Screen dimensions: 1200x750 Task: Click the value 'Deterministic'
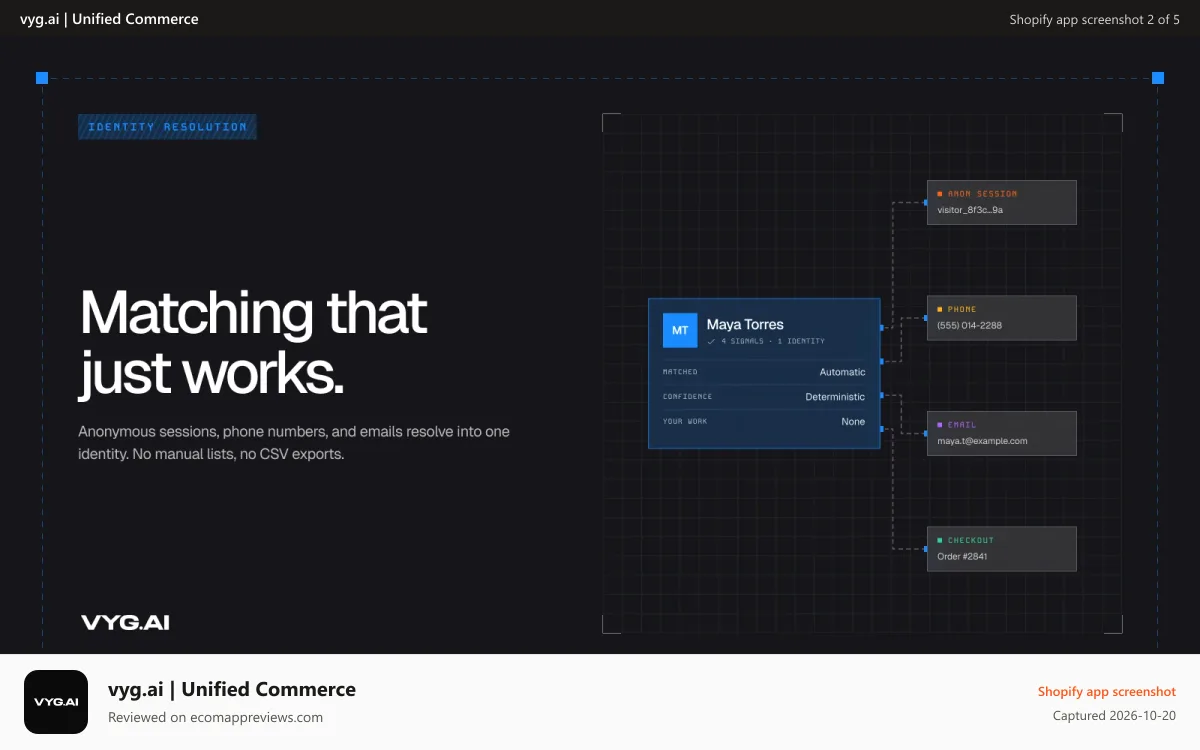[835, 397]
